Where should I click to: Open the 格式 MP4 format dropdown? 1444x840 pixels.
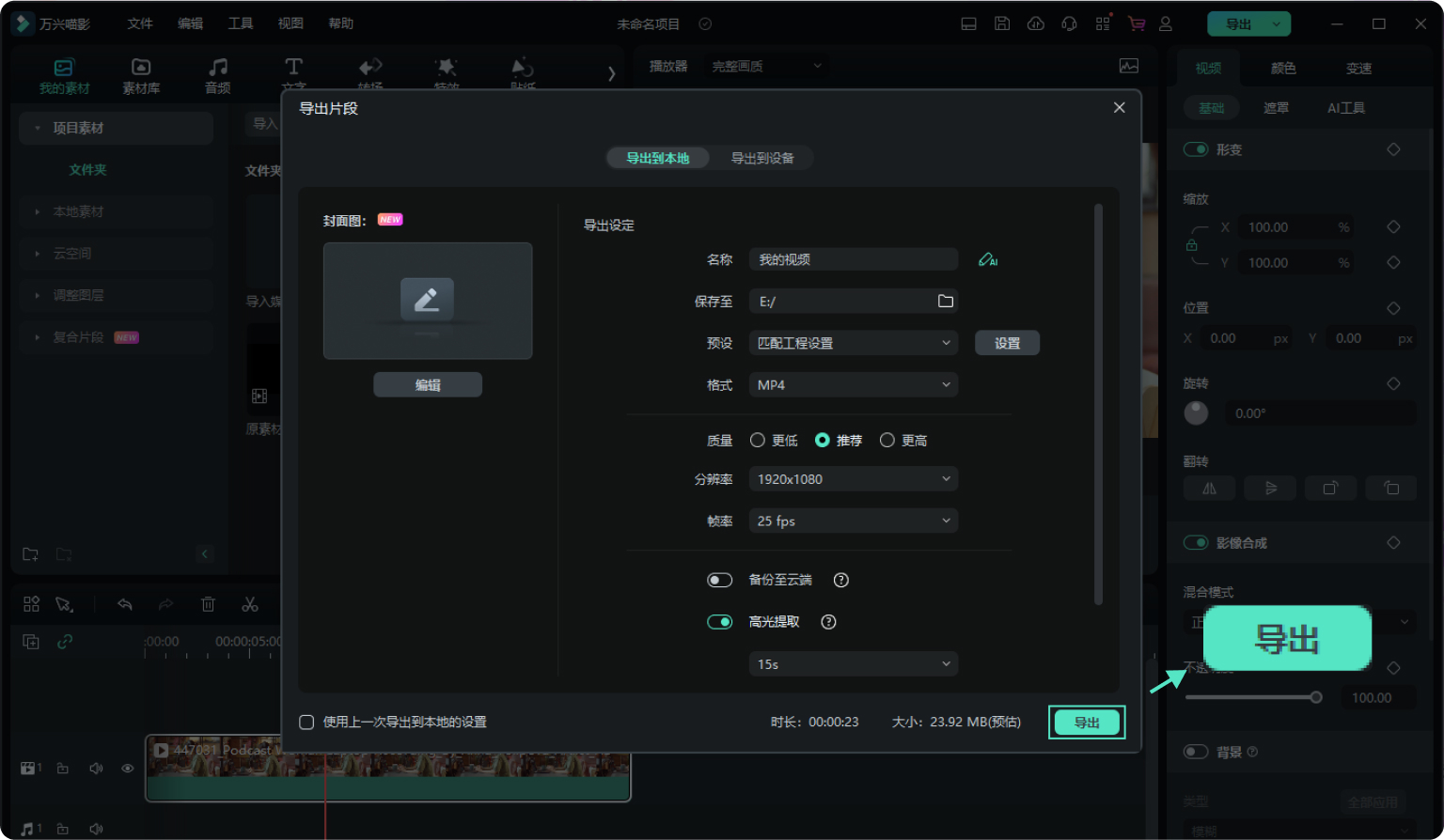point(853,385)
